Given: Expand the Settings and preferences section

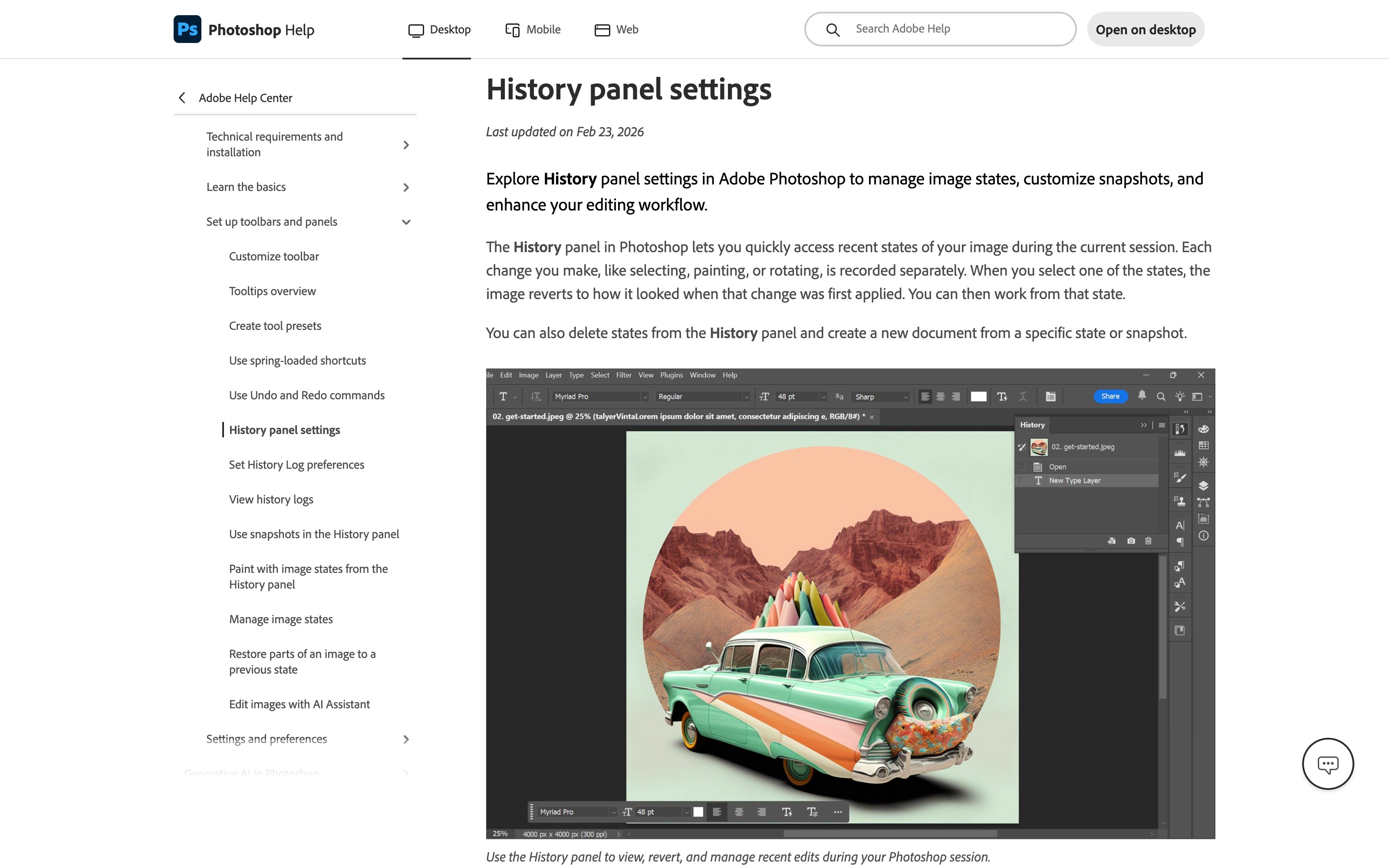Looking at the screenshot, I should (406, 740).
